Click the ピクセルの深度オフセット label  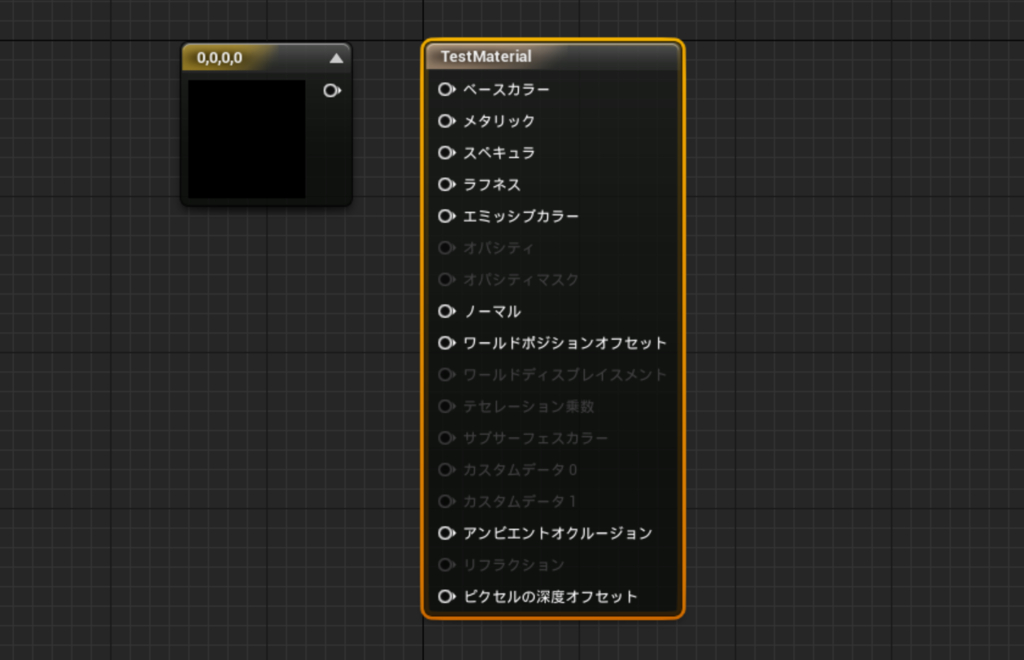(x=550, y=597)
